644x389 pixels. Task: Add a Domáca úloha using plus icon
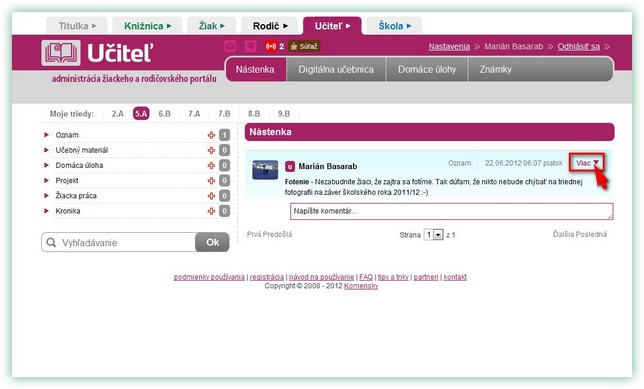coord(211,166)
